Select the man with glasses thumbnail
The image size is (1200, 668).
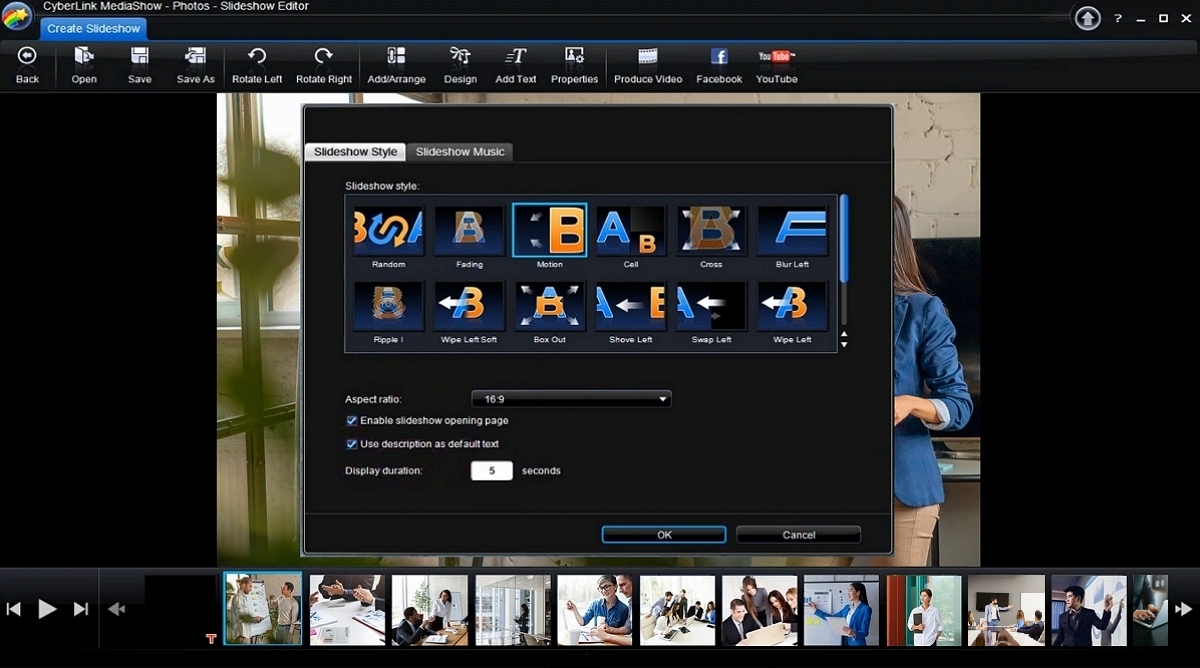pyautogui.click(x=595, y=609)
